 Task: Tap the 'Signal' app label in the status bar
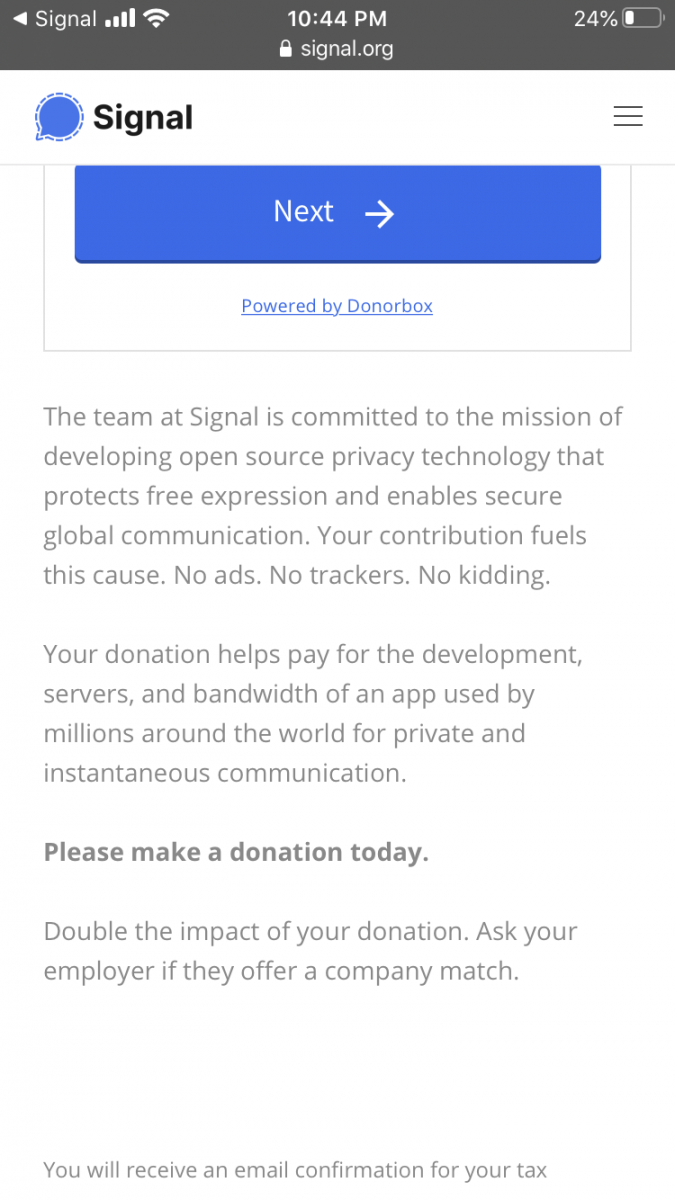click(x=65, y=19)
